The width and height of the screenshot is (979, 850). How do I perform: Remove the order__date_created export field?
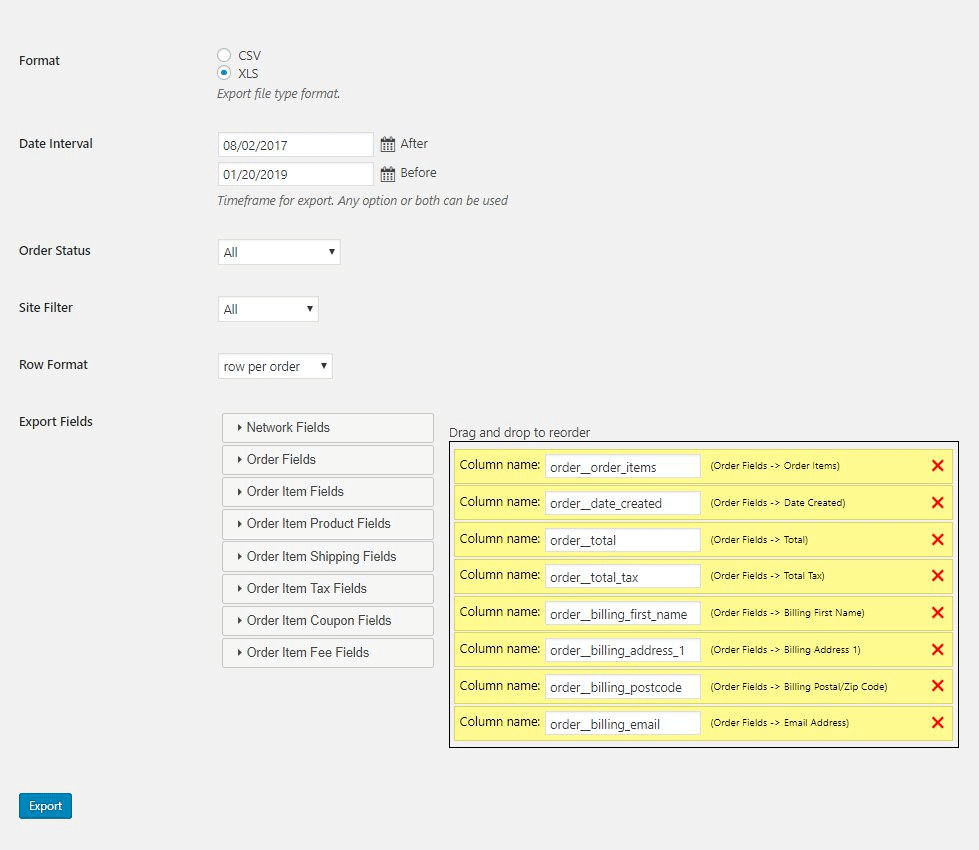pyautogui.click(x=937, y=502)
